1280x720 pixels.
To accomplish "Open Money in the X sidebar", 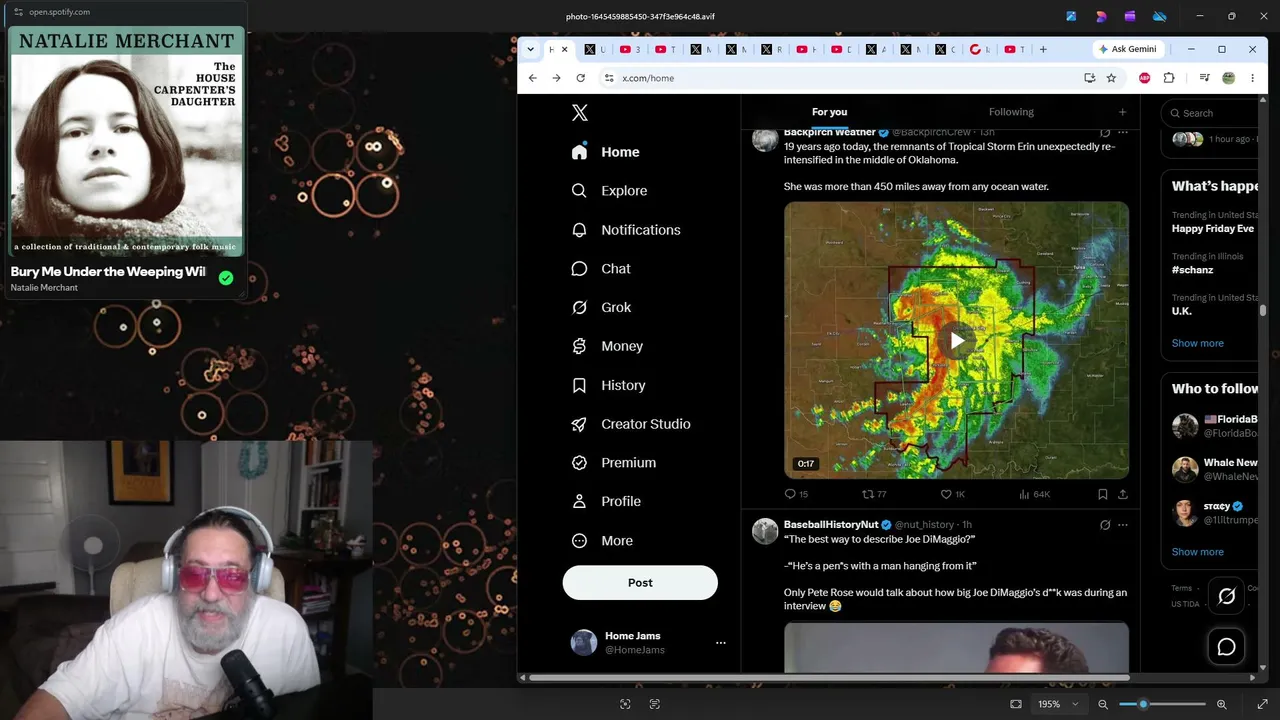I will 607,346.
